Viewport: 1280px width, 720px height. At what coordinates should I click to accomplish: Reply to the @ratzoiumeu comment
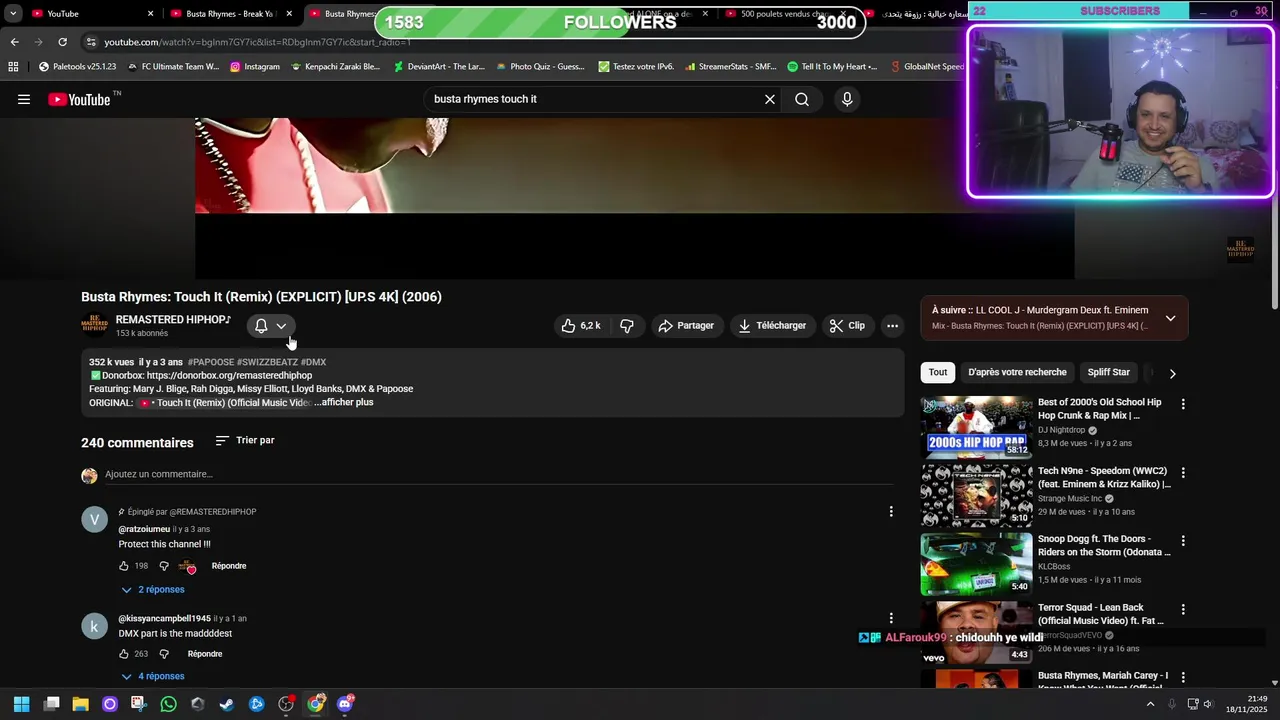pyautogui.click(x=229, y=566)
